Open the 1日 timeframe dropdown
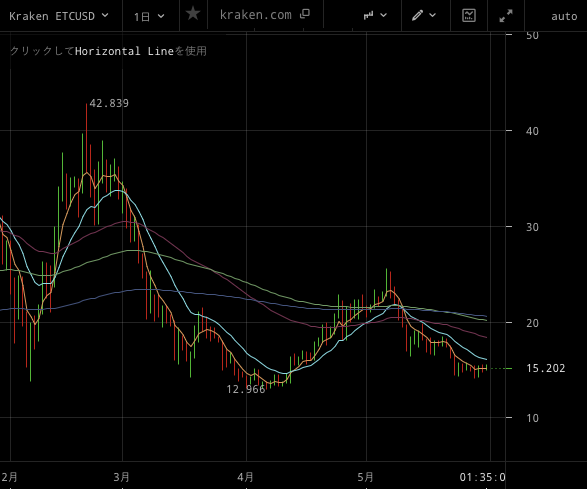 pos(149,16)
